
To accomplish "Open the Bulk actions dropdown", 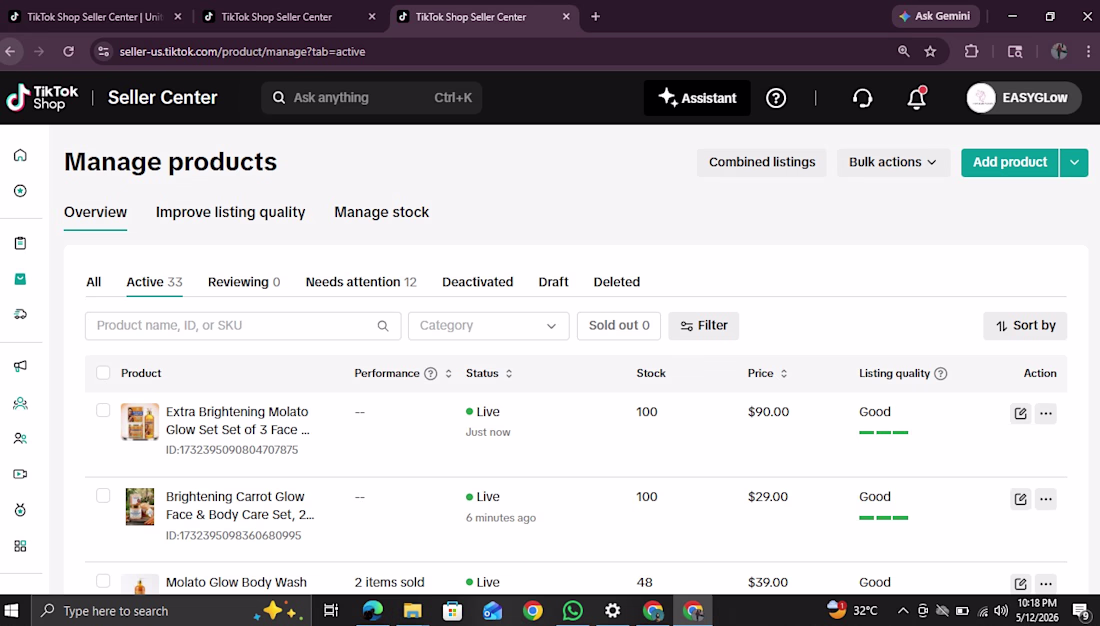I will point(893,162).
